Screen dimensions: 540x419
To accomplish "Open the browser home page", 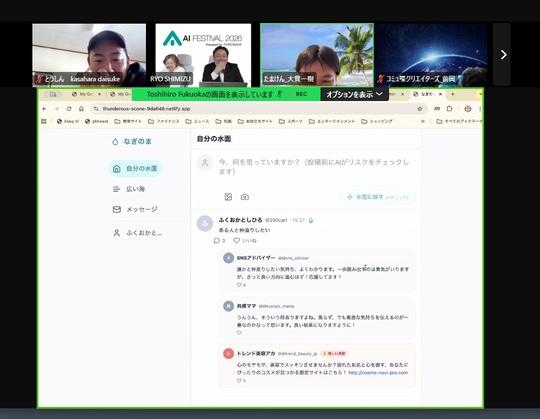I will (x=81, y=109).
